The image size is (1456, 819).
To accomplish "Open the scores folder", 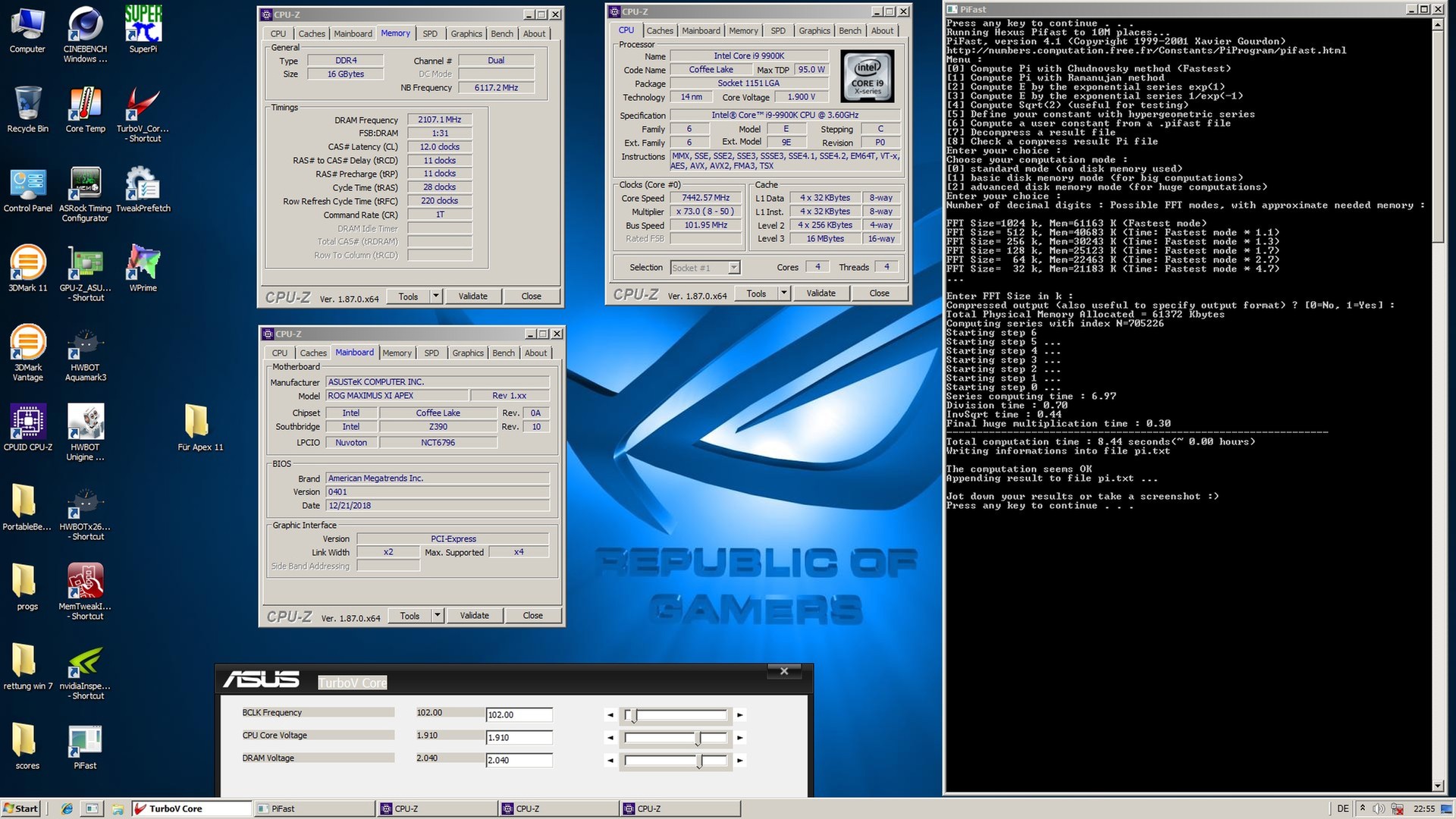I will coord(27,747).
